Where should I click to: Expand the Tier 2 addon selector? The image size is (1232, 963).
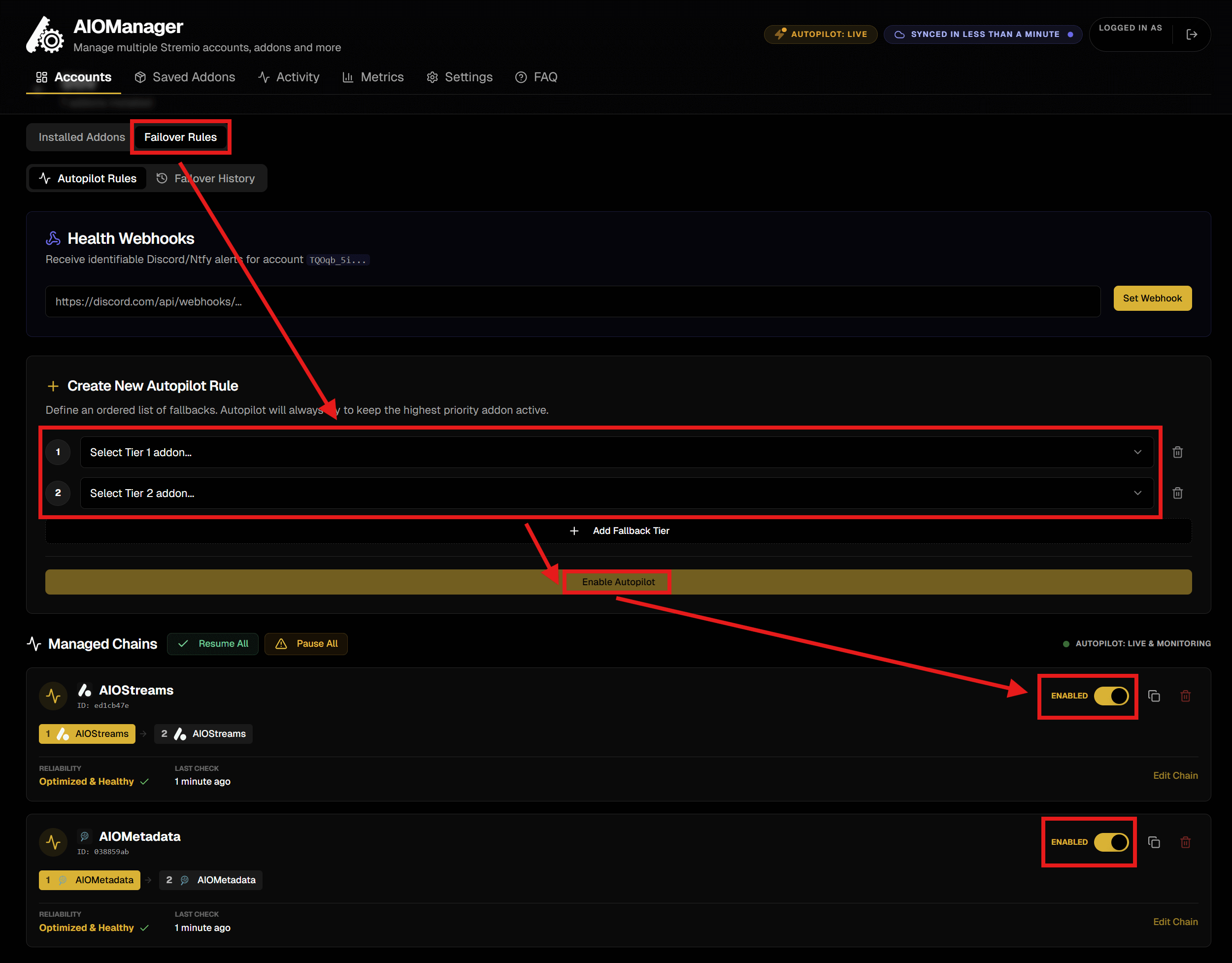(616, 493)
